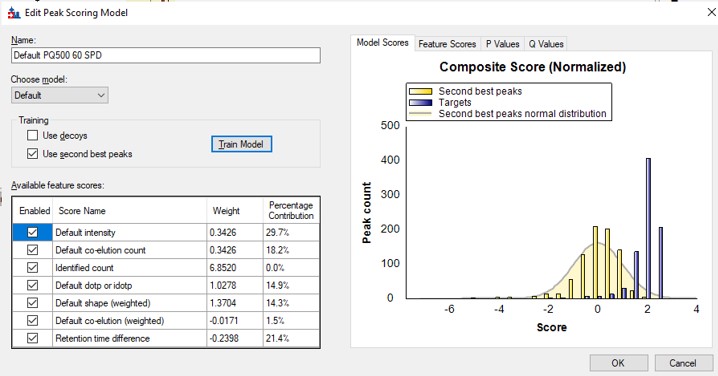Select the Default co-elution (weighted) name cell

tap(130, 321)
